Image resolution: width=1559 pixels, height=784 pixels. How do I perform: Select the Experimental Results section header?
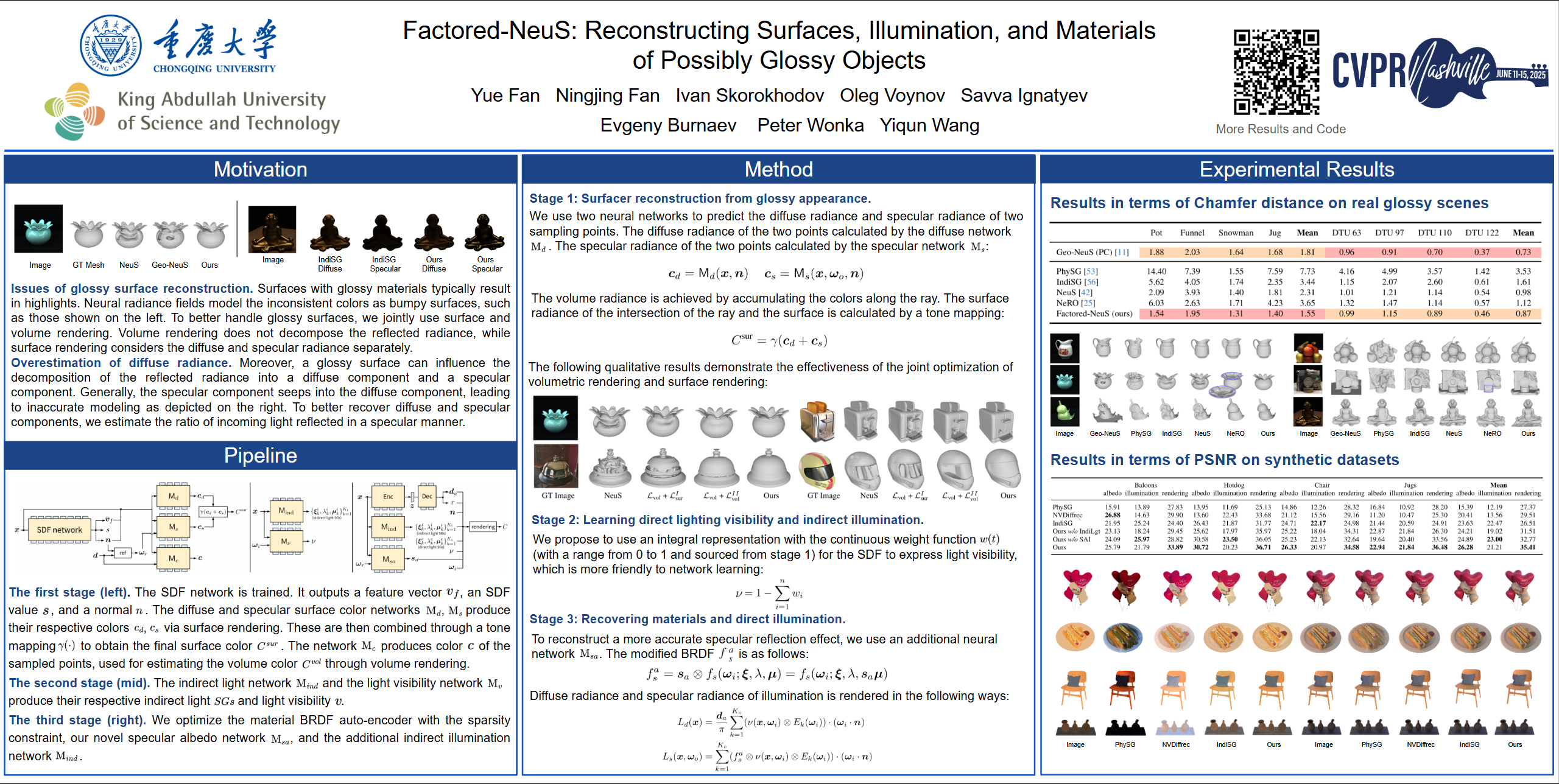click(x=1297, y=169)
